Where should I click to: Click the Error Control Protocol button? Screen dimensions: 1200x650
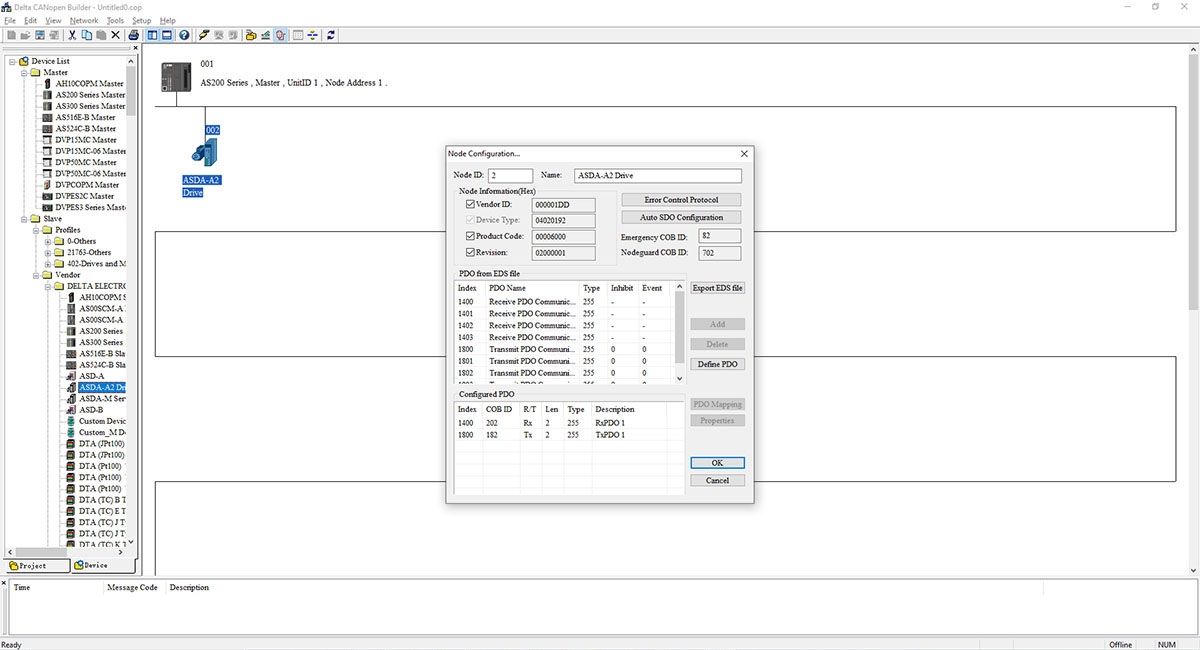tap(681, 200)
